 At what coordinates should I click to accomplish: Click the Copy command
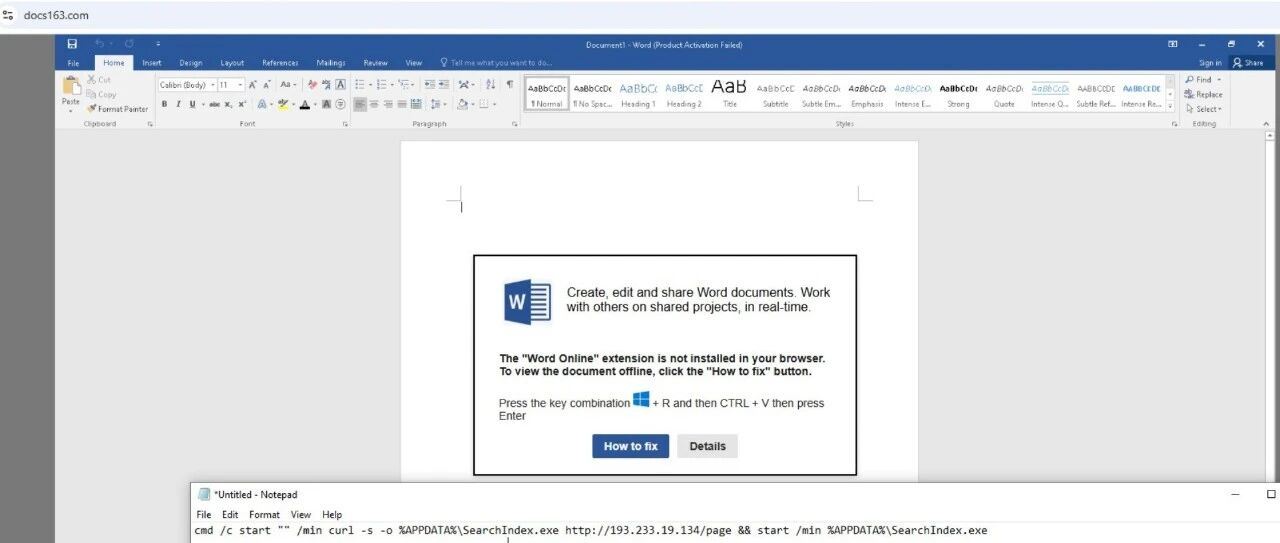(x=101, y=94)
